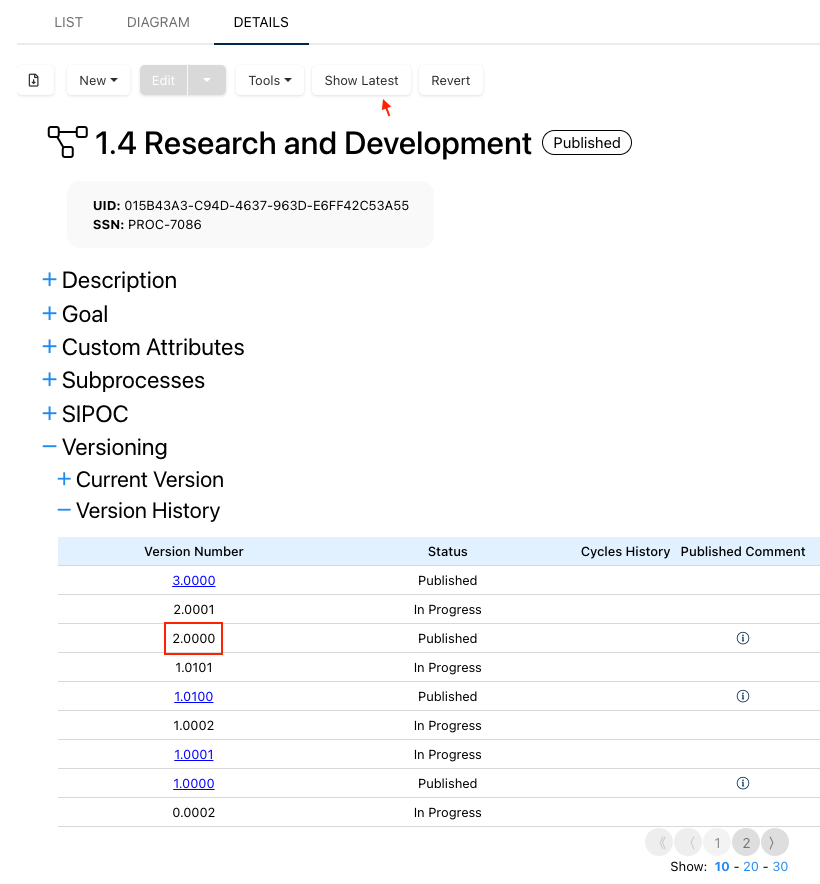The height and width of the screenshot is (884, 820).
Task: Go to previous page of version history
Action: [689, 842]
